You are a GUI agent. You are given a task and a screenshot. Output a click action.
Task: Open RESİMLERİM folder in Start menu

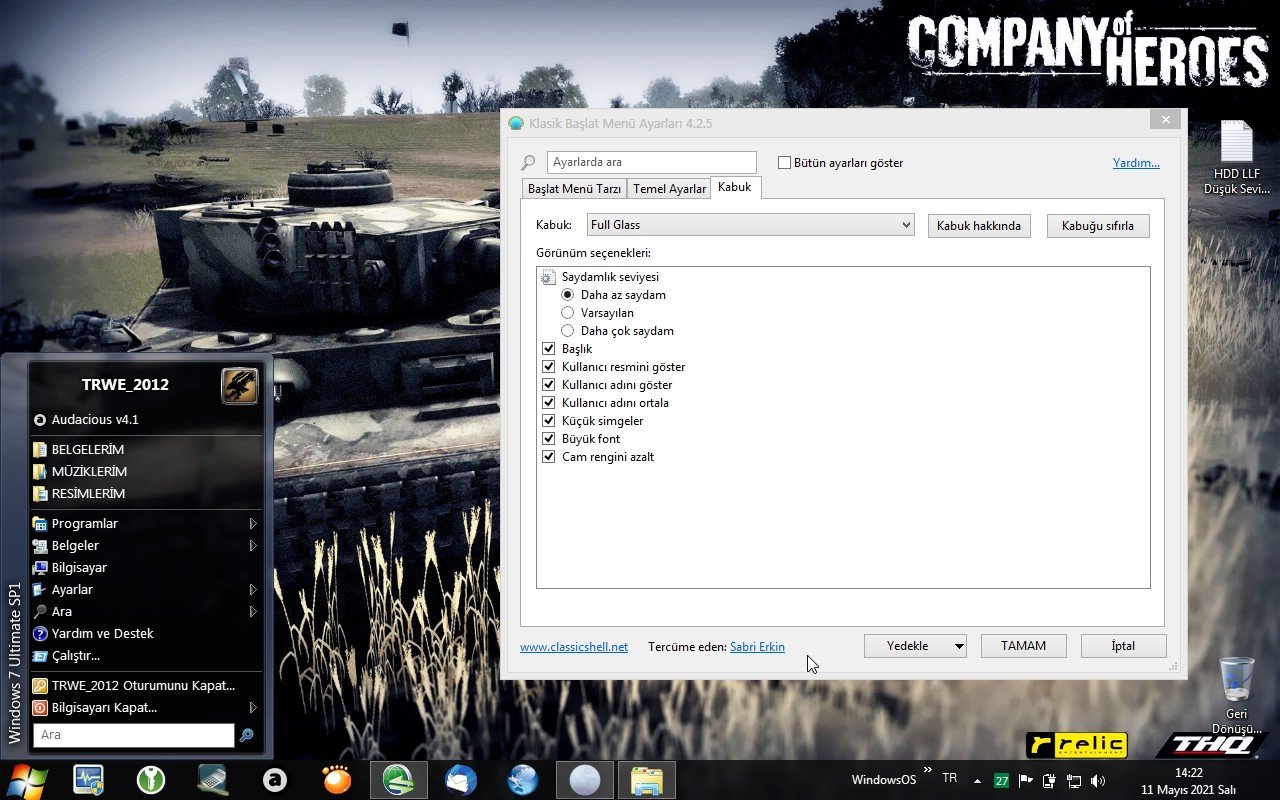[146, 493]
